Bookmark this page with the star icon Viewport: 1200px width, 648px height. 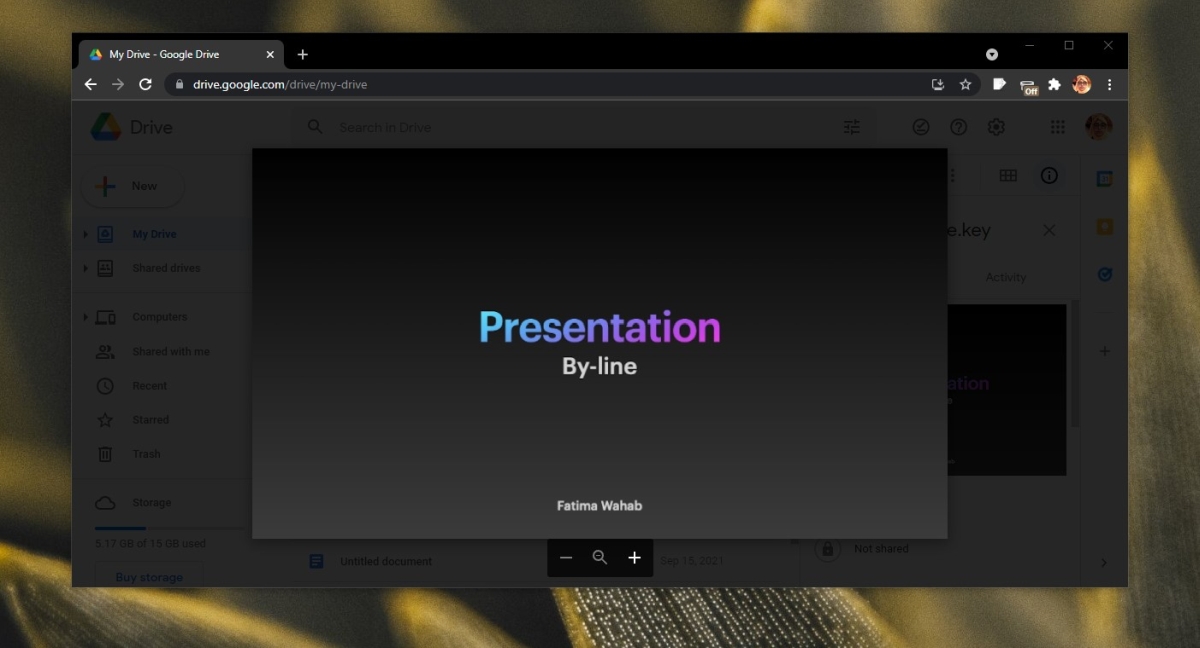tap(965, 85)
